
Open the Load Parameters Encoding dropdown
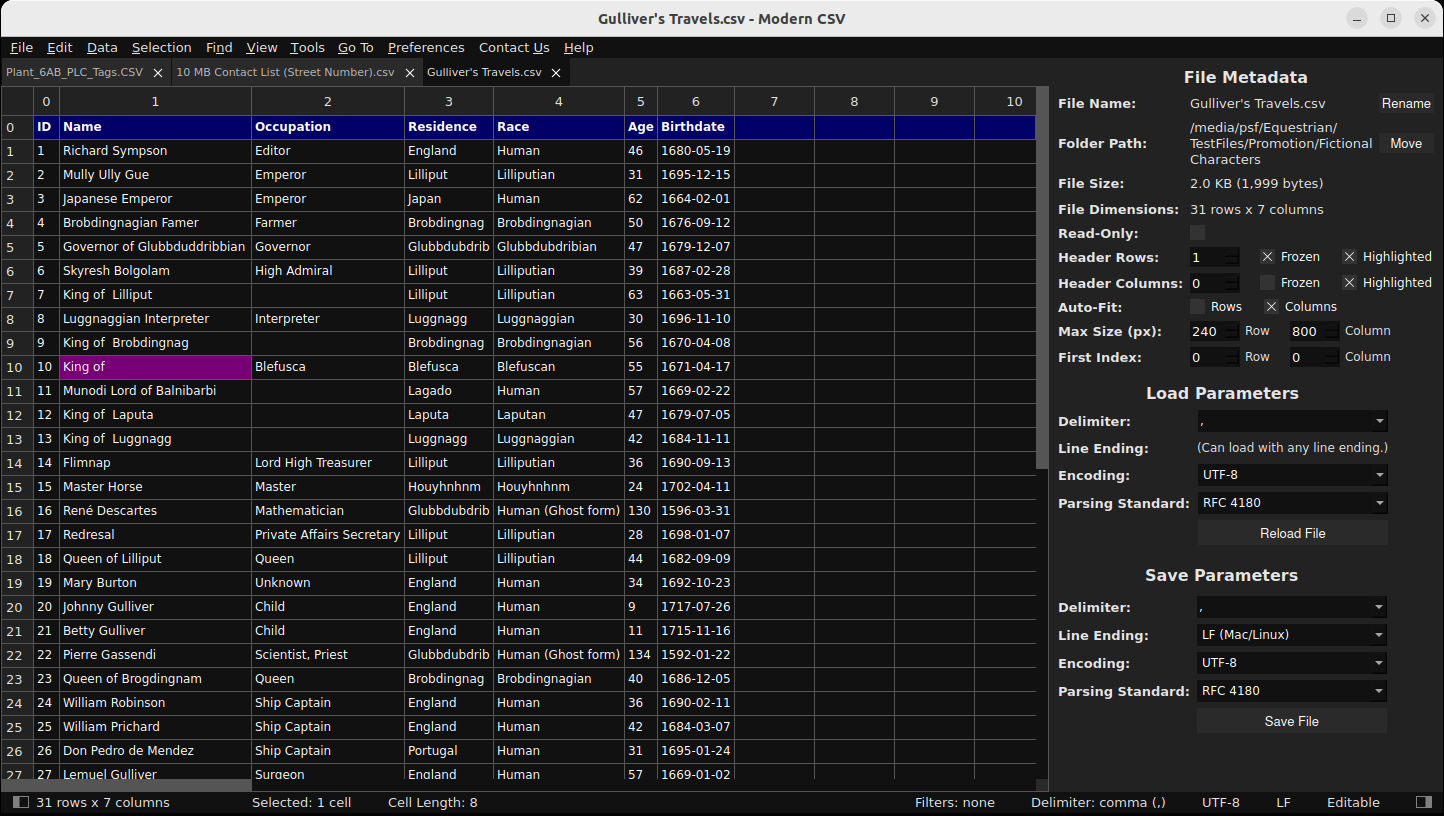tap(1292, 475)
